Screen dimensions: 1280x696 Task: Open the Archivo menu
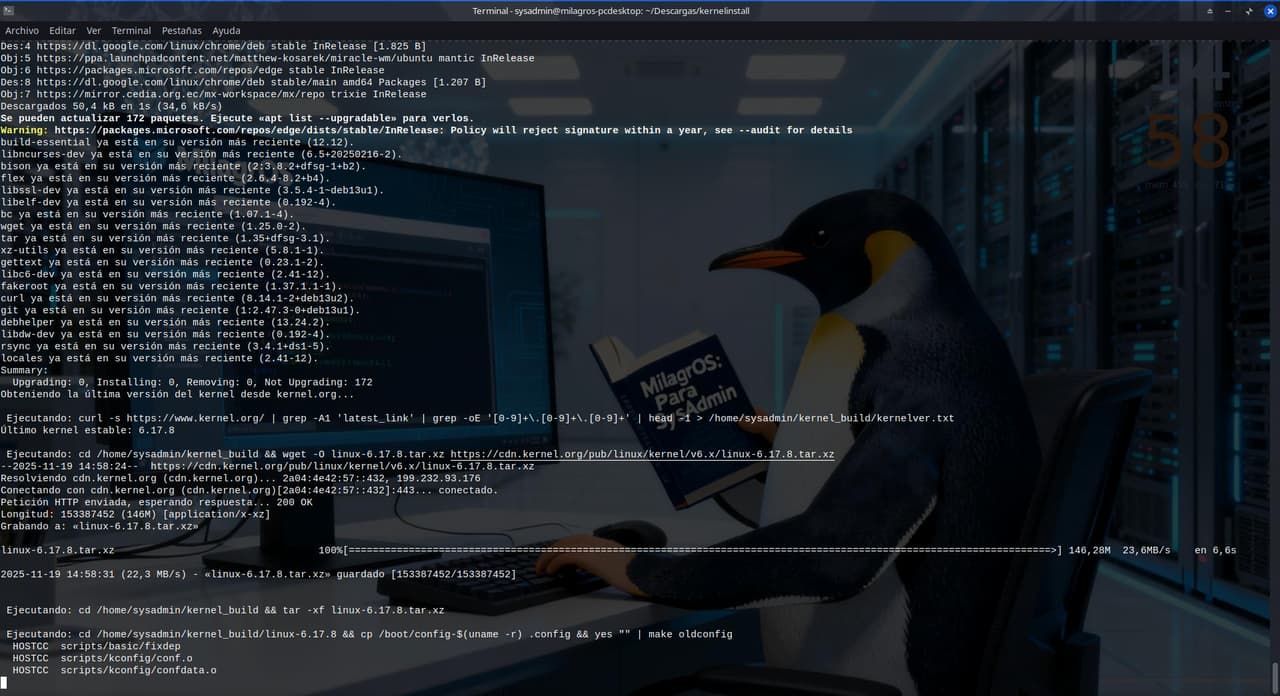[22, 31]
